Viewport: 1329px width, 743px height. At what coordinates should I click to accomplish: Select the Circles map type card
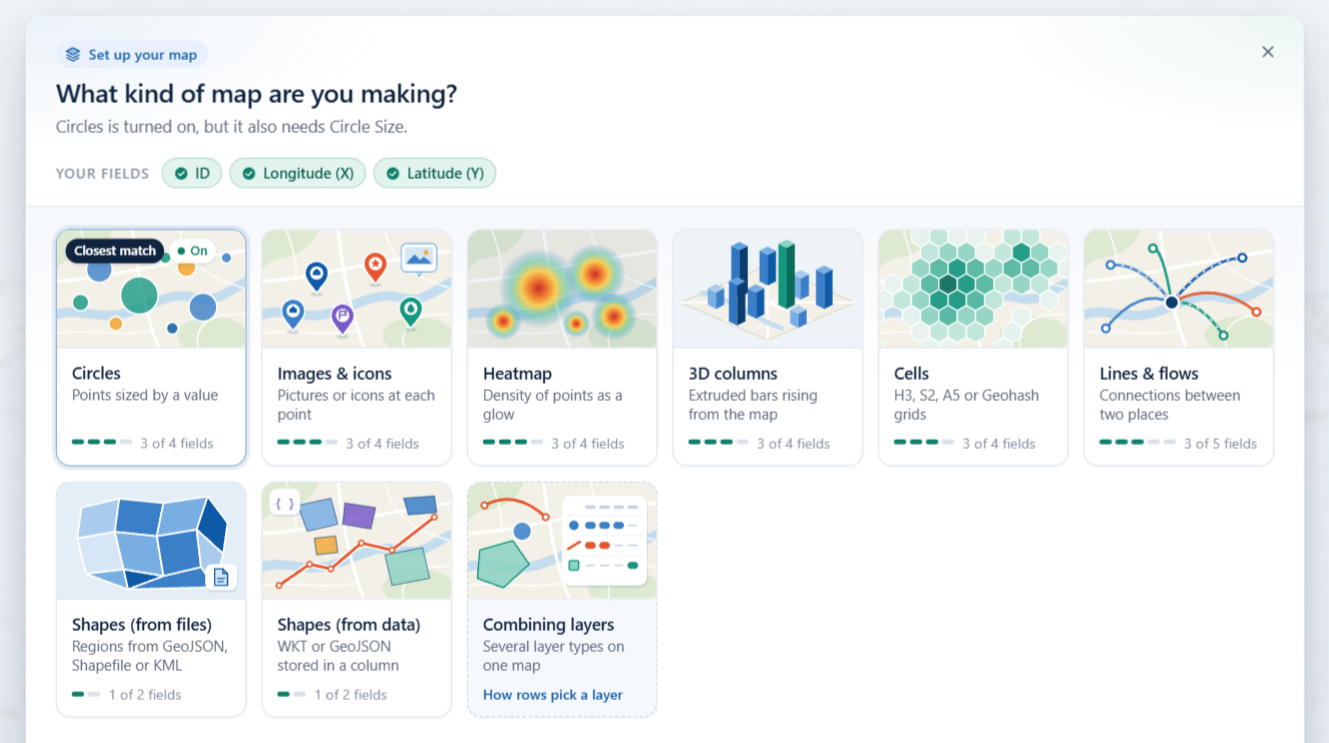[151, 348]
